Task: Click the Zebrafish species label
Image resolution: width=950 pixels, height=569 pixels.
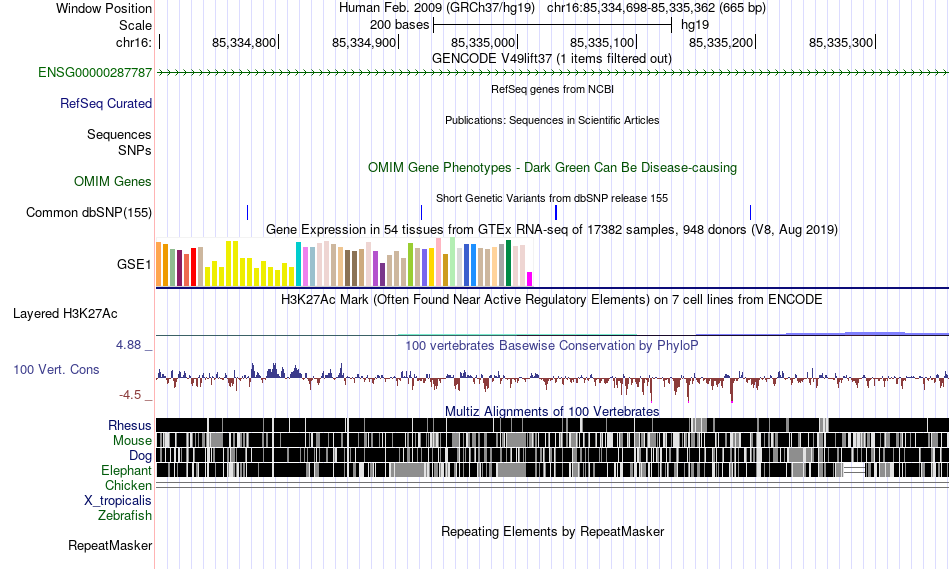Action: 125,516
